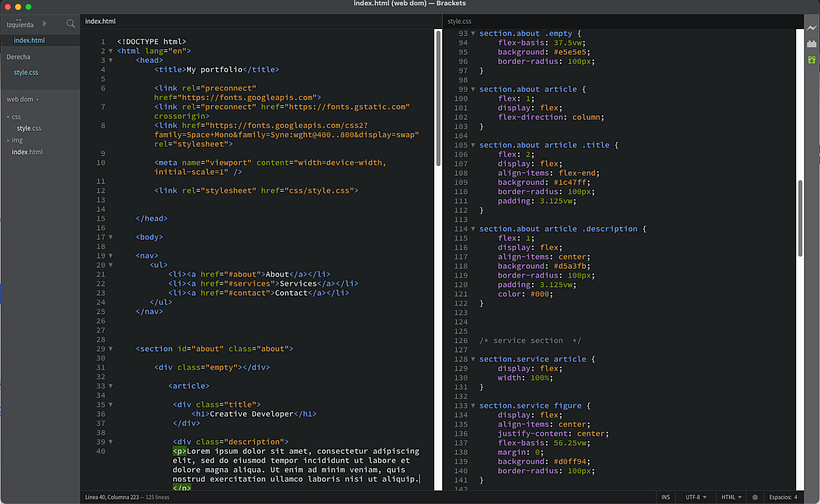Fold section.service article rule at line 128
Screen dimensions: 820x504
473,359
